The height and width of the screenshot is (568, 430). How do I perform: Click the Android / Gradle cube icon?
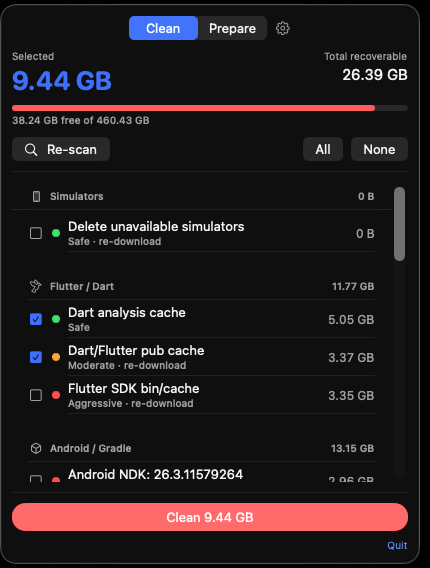[x=36, y=448]
